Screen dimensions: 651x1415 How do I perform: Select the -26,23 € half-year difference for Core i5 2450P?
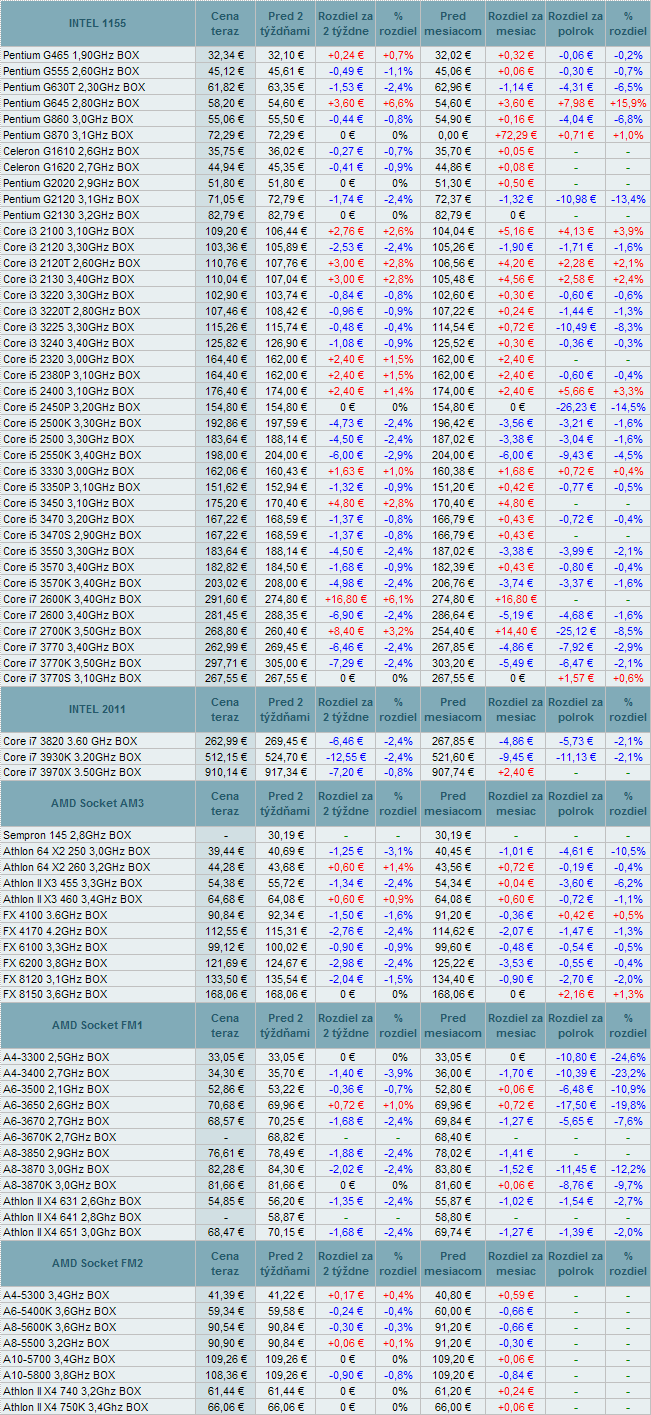point(576,406)
